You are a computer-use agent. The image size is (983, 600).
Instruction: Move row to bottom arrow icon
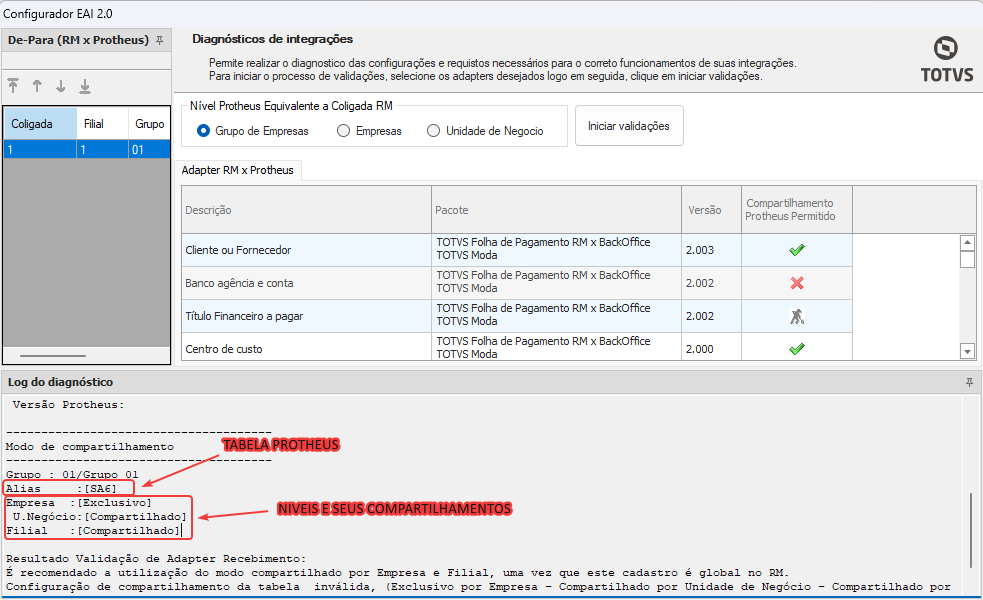click(x=85, y=87)
